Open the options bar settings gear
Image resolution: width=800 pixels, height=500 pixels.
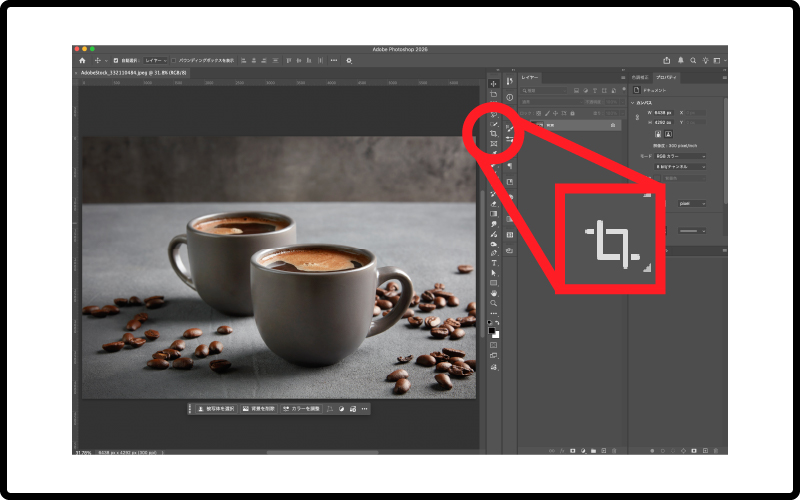tap(349, 60)
